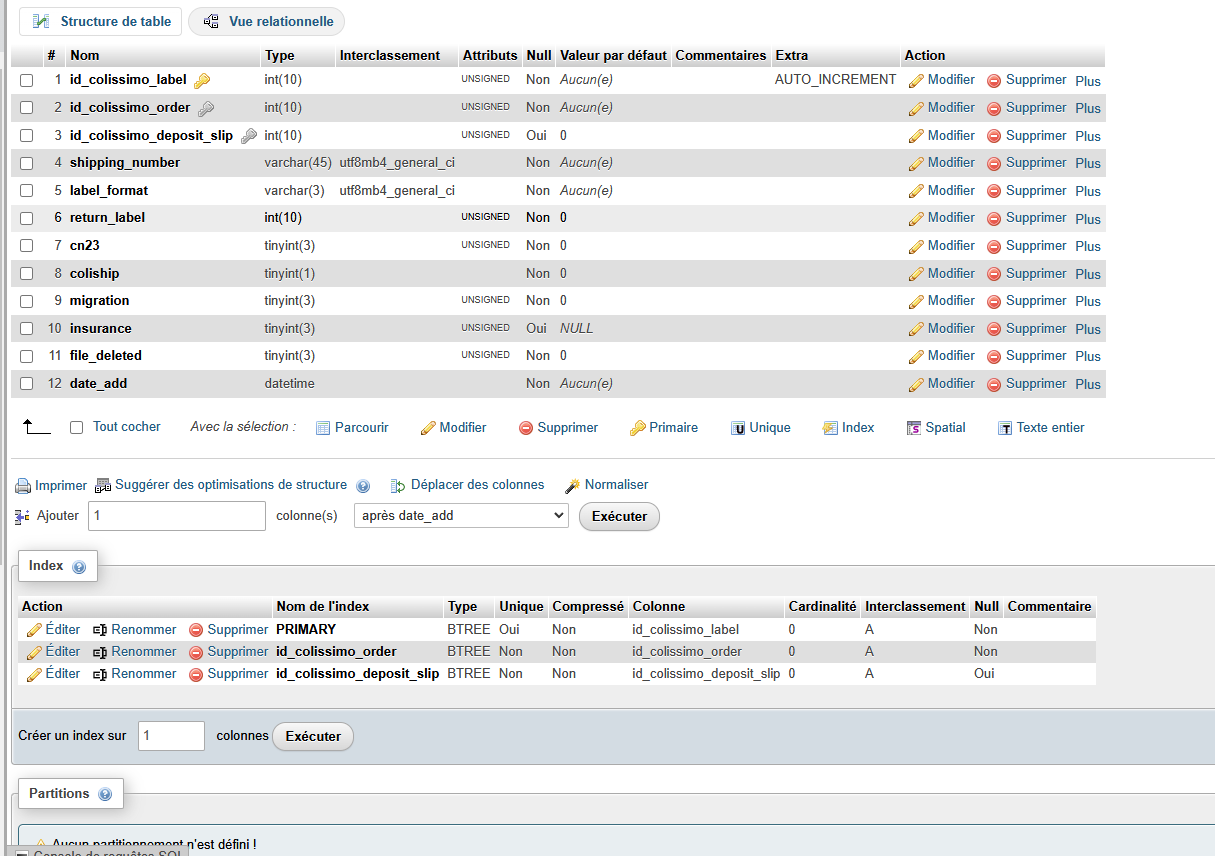Click pencil Modifier icon for shipping_number row
This screenshot has height=856, width=1215.
tap(916, 163)
